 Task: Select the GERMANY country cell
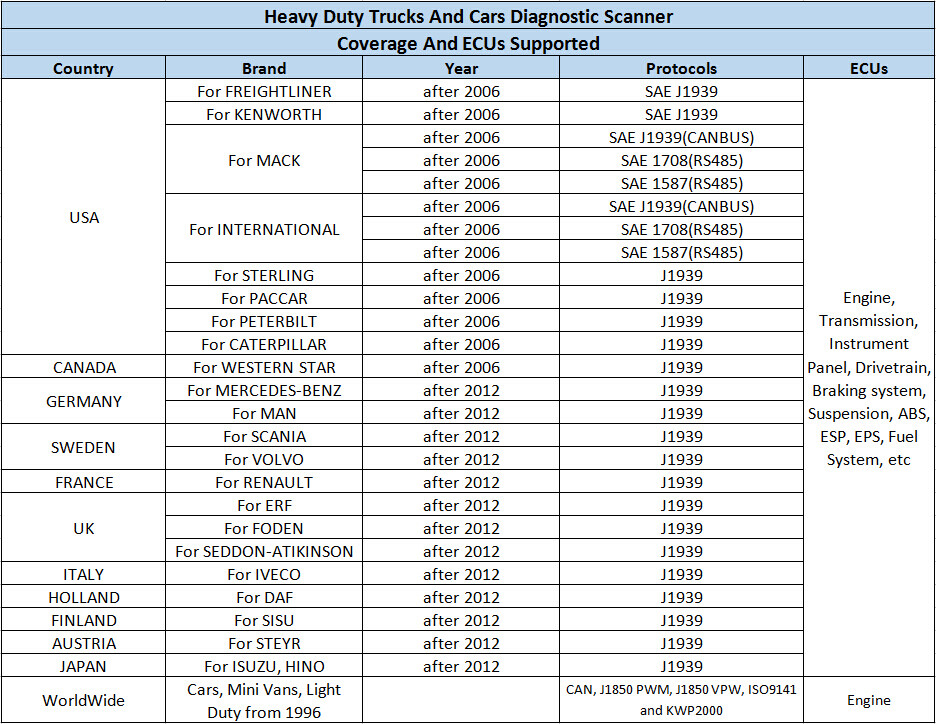point(83,401)
